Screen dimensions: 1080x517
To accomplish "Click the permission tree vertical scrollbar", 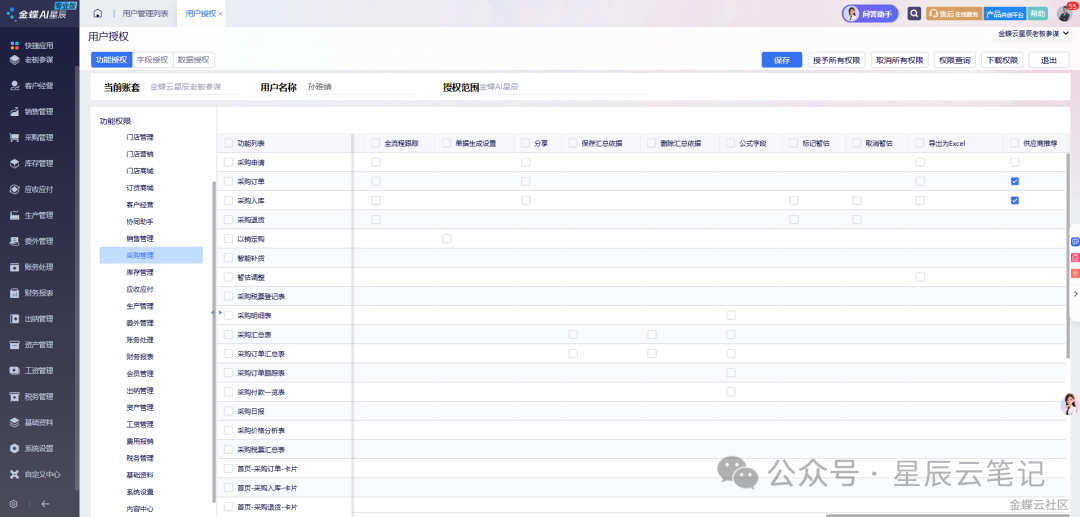I will 214,341.
